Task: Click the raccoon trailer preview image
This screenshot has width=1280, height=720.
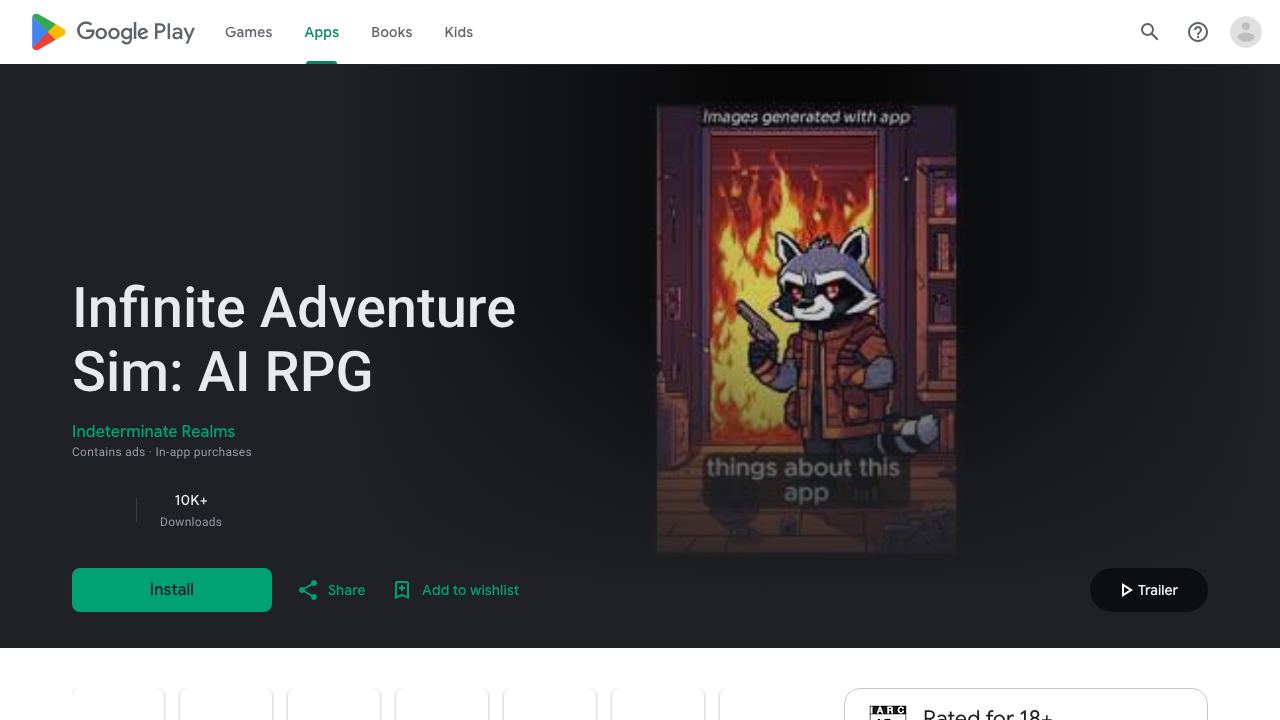Action: pyautogui.click(x=806, y=328)
